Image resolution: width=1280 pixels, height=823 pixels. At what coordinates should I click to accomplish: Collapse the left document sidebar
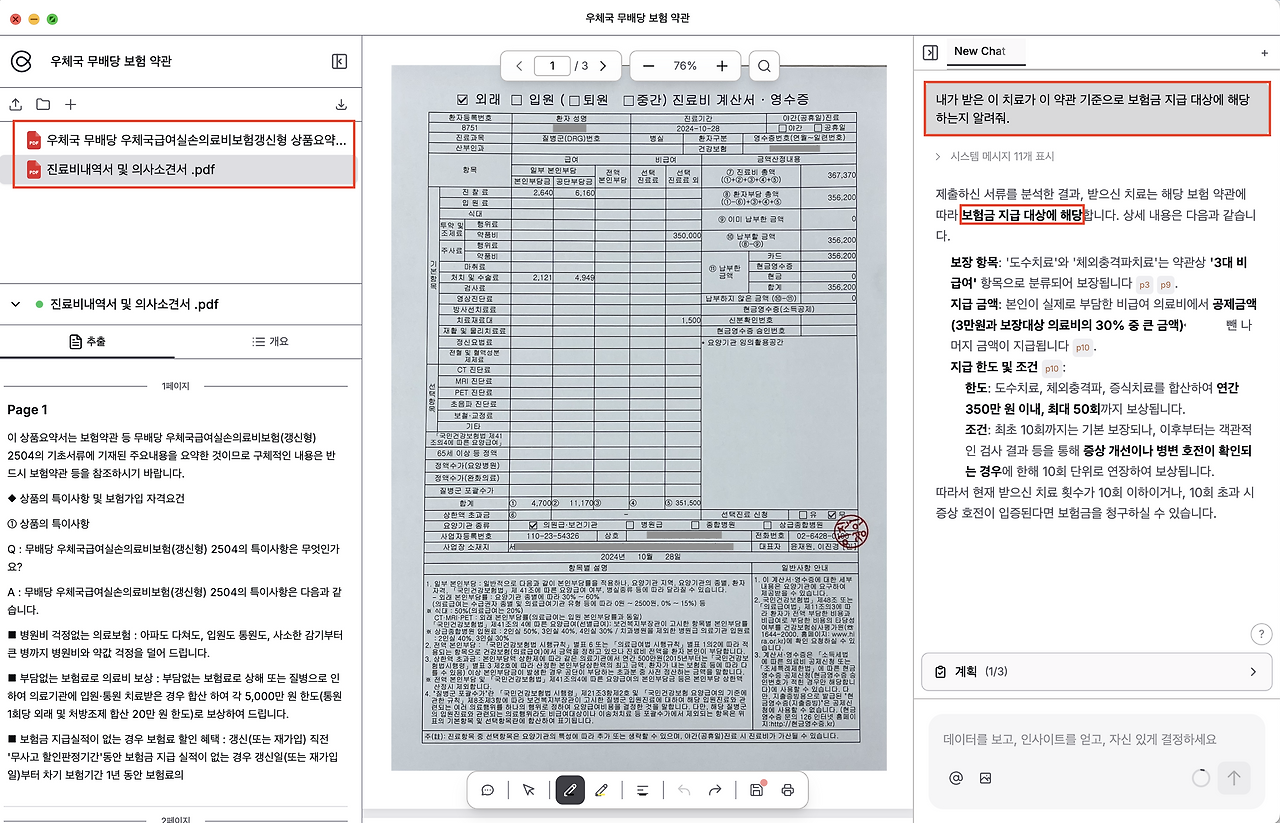pyautogui.click(x=339, y=61)
